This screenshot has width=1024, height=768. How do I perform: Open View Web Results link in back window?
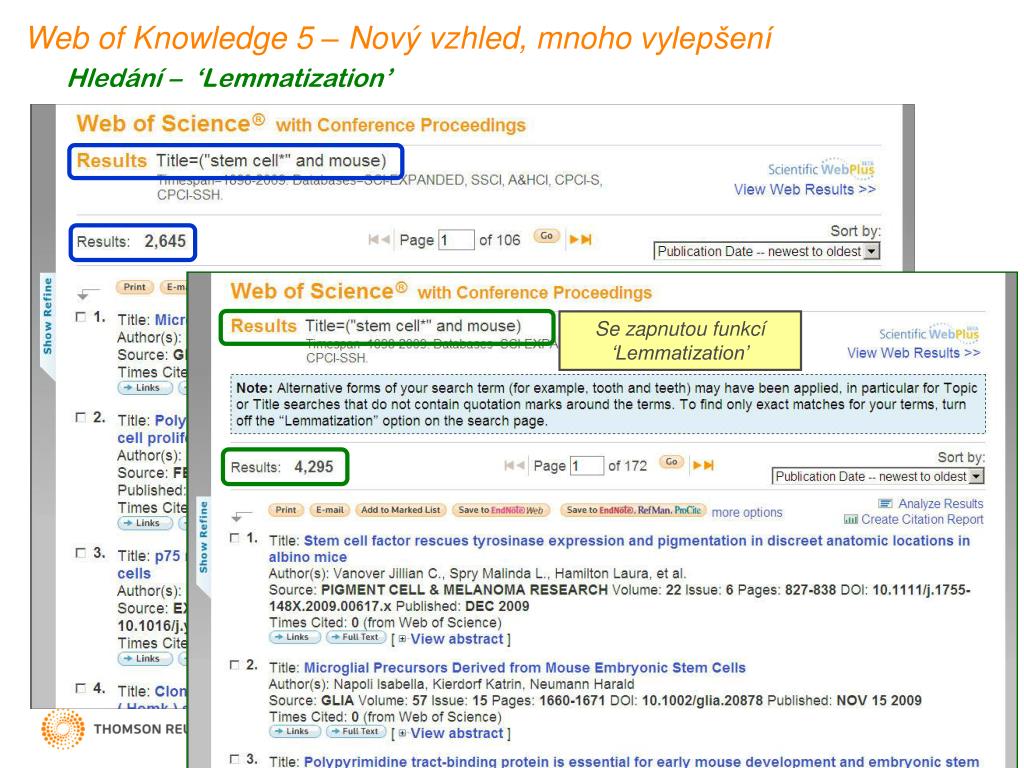(805, 189)
